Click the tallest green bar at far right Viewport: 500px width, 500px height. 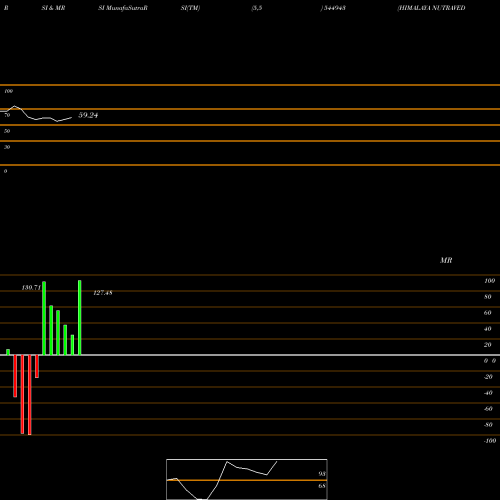[80, 318]
